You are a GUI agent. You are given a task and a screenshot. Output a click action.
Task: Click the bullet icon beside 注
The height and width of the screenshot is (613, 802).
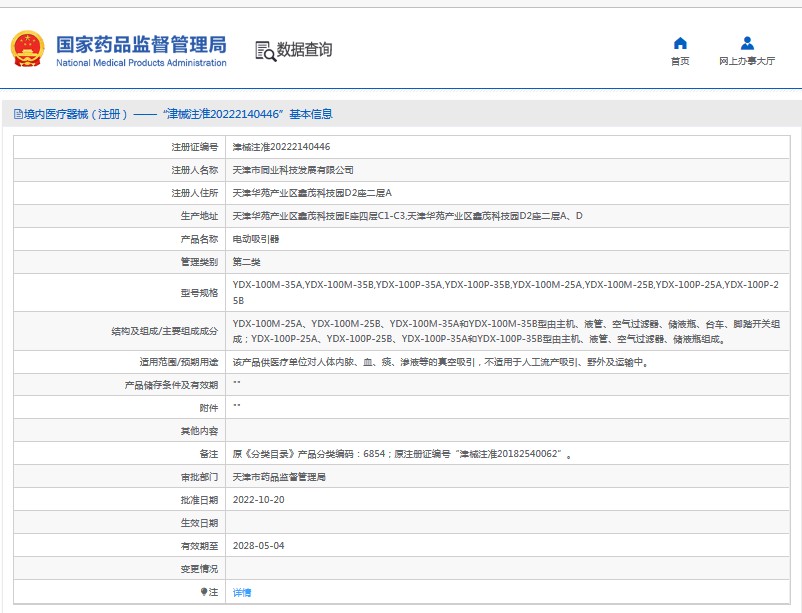coord(205,592)
